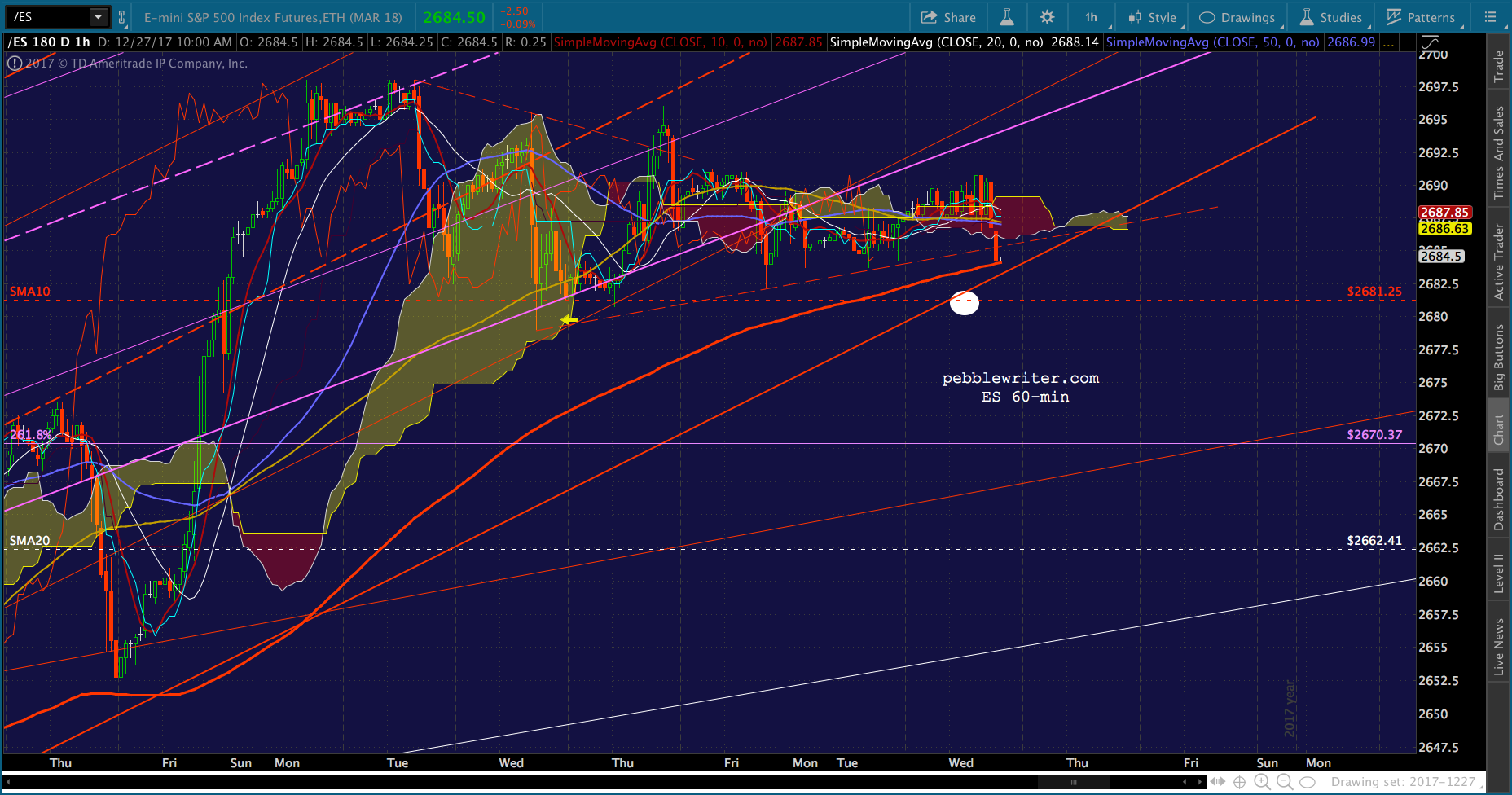Click the scroll right arrow
The height and width of the screenshot is (795, 1512).
coord(1200,782)
